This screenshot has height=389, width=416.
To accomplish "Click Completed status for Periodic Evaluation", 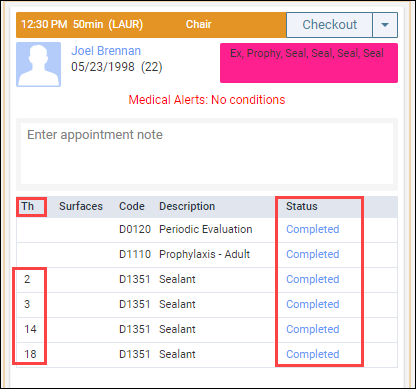I will click(313, 229).
